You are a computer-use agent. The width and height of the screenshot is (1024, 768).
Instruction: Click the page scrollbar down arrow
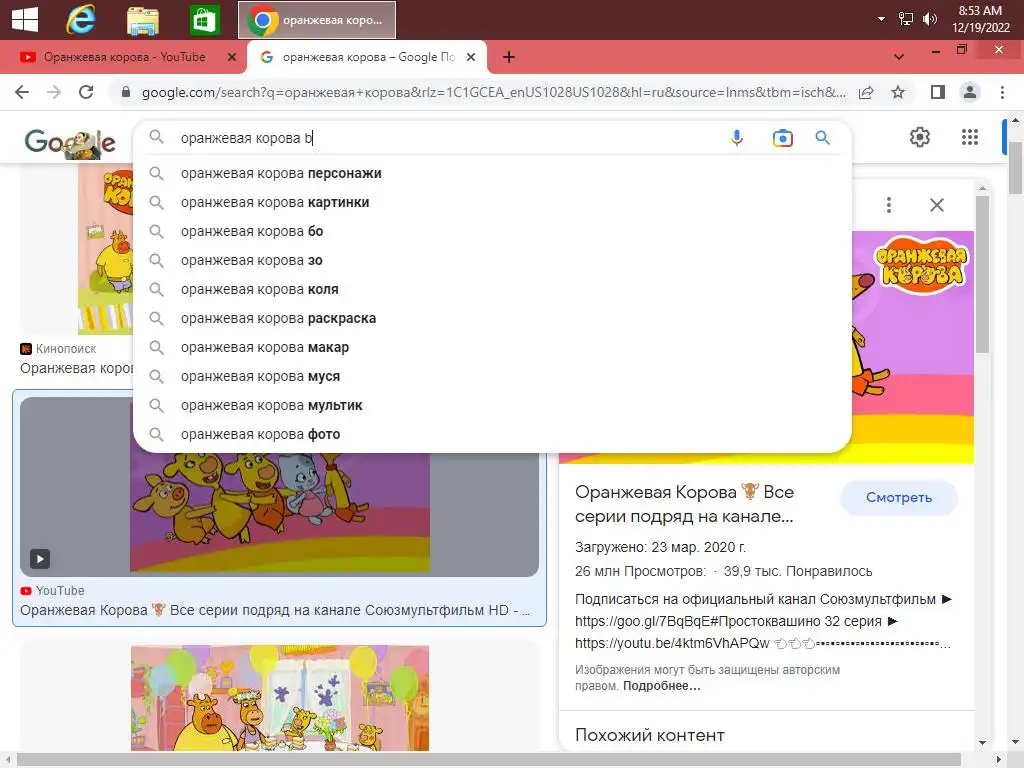pos(1015,743)
